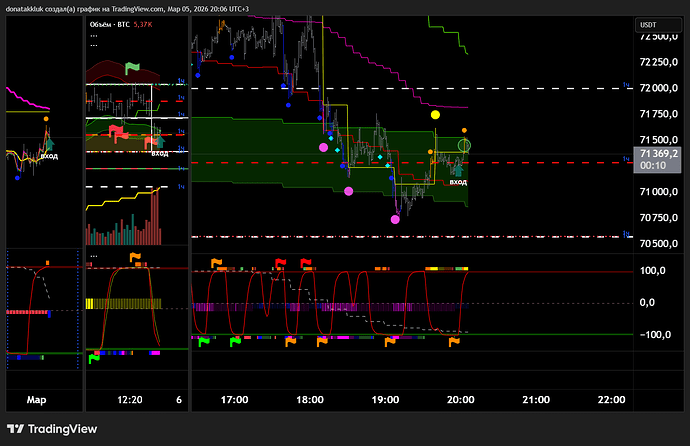Screen dimensions: 690x446
Task: Click the teal entry arrow in the main chart
Action: coord(458,170)
